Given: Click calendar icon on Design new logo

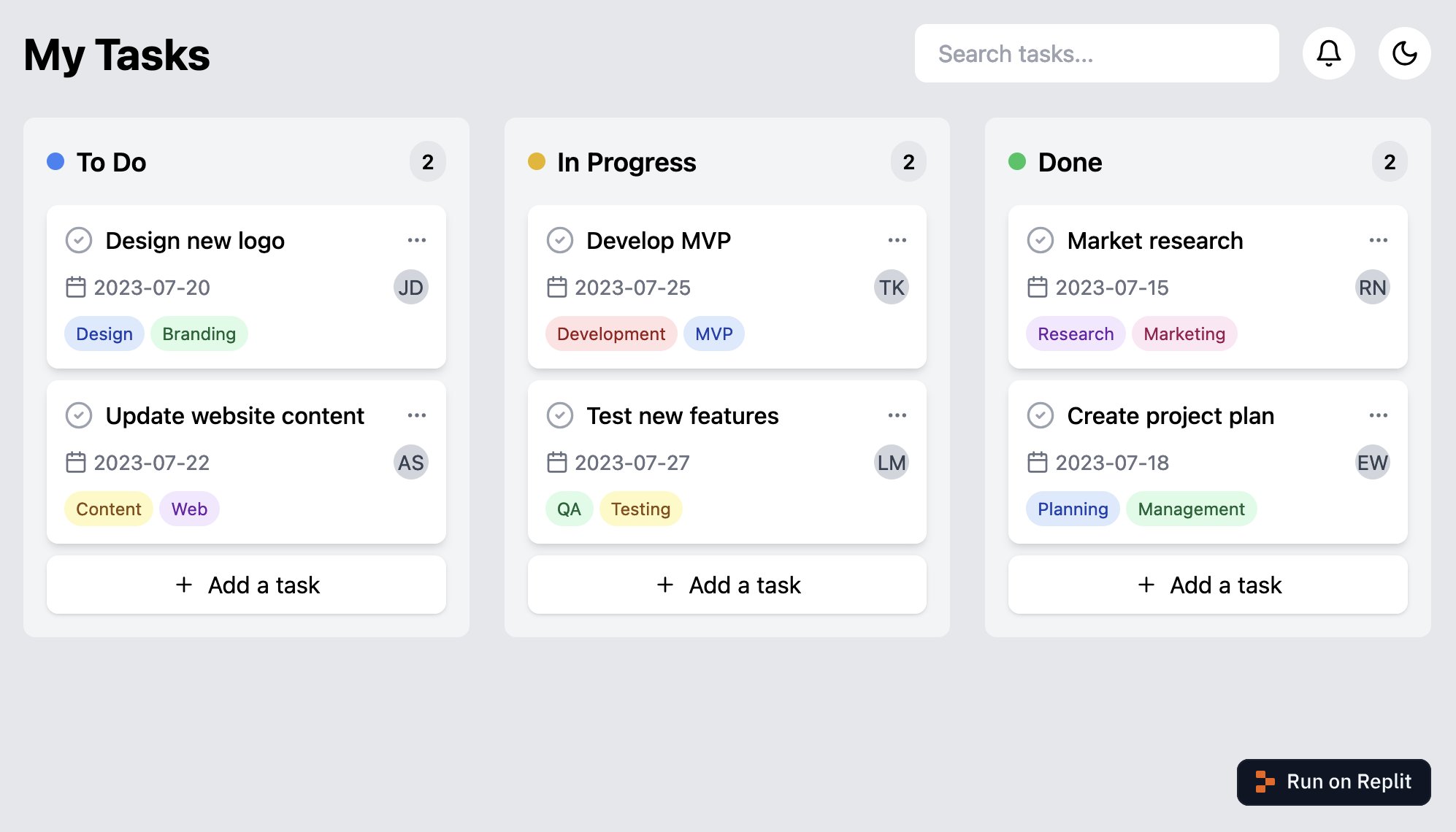Looking at the screenshot, I should 76,288.
